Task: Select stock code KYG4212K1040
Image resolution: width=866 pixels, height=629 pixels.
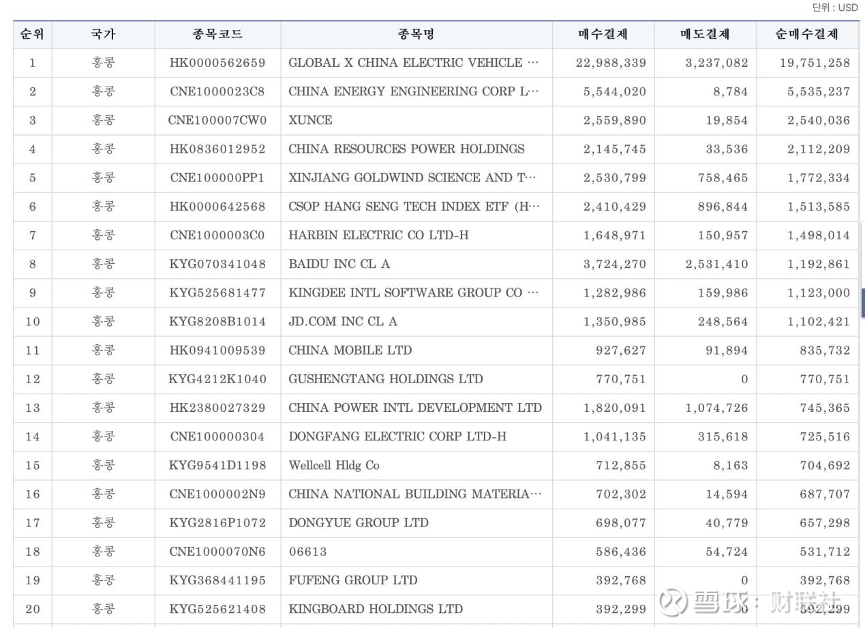Action: [218, 379]
